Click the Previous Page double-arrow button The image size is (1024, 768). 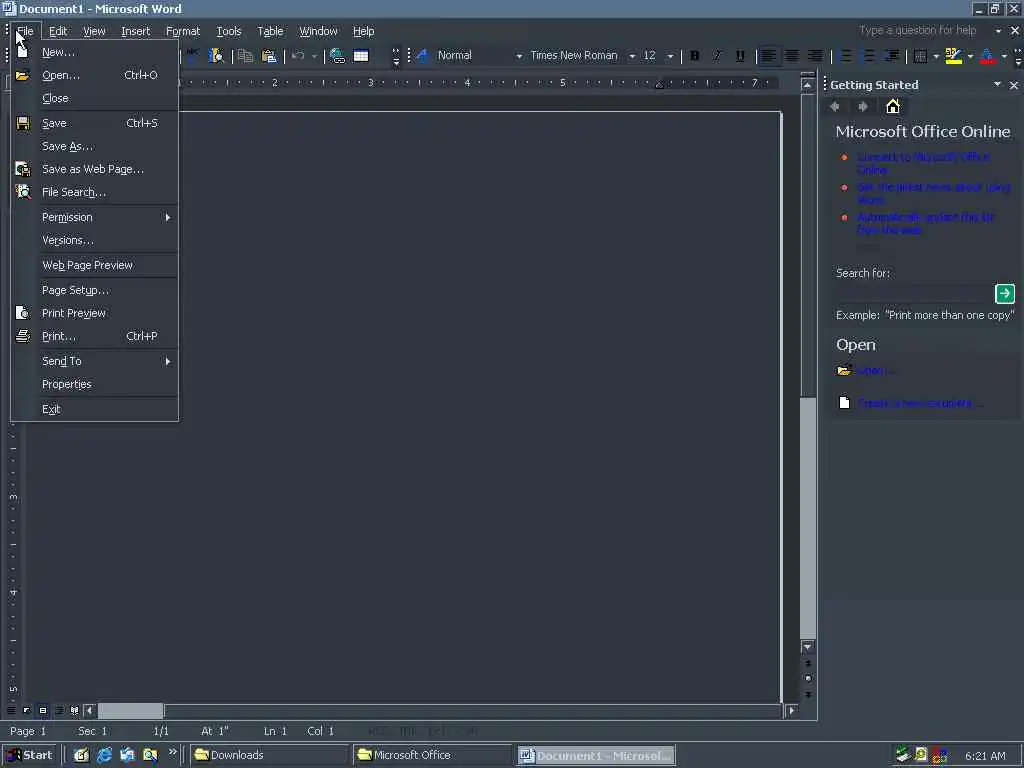808,664
